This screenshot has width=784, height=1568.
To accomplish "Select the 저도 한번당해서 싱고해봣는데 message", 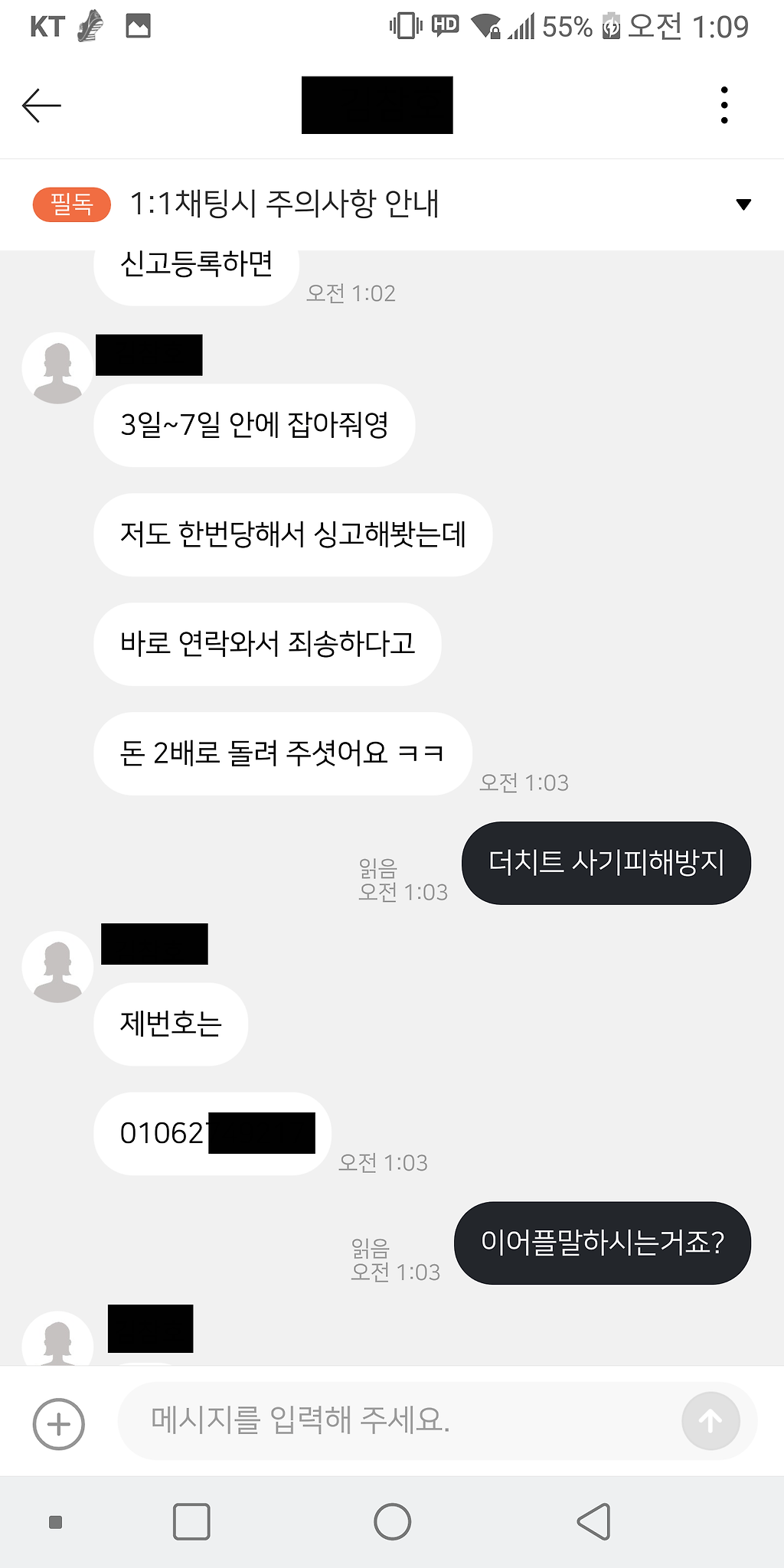I will (x=292, y=535).
